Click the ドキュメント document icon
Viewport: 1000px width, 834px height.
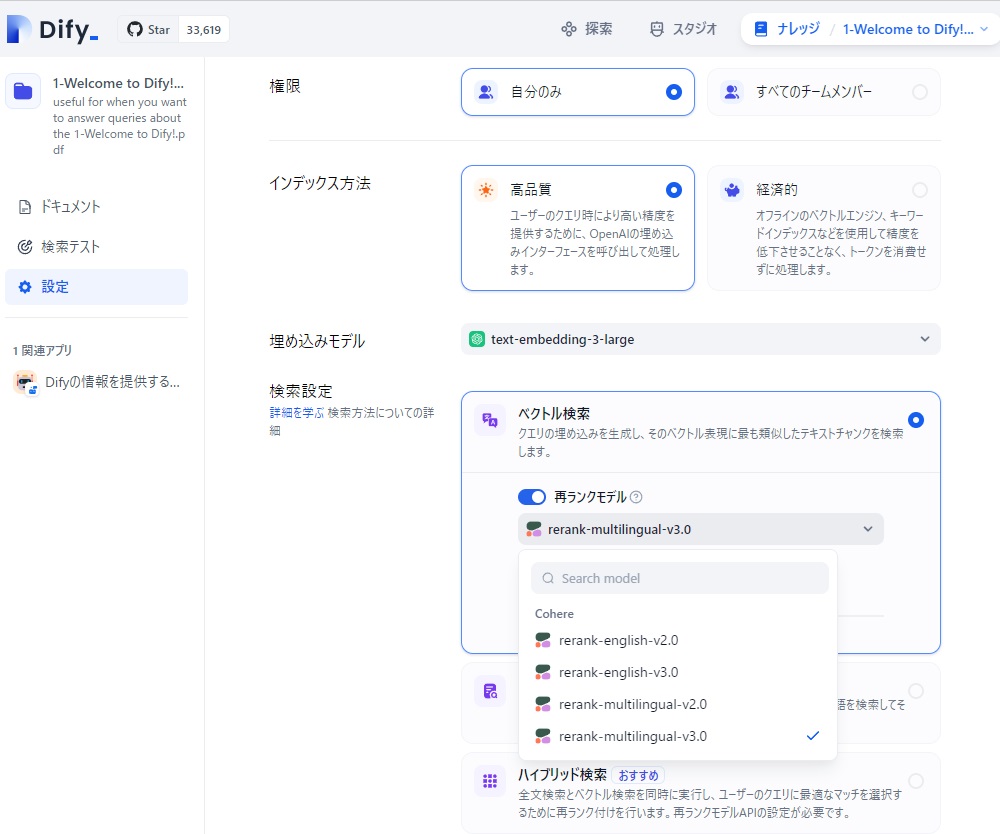pos(25,207)
